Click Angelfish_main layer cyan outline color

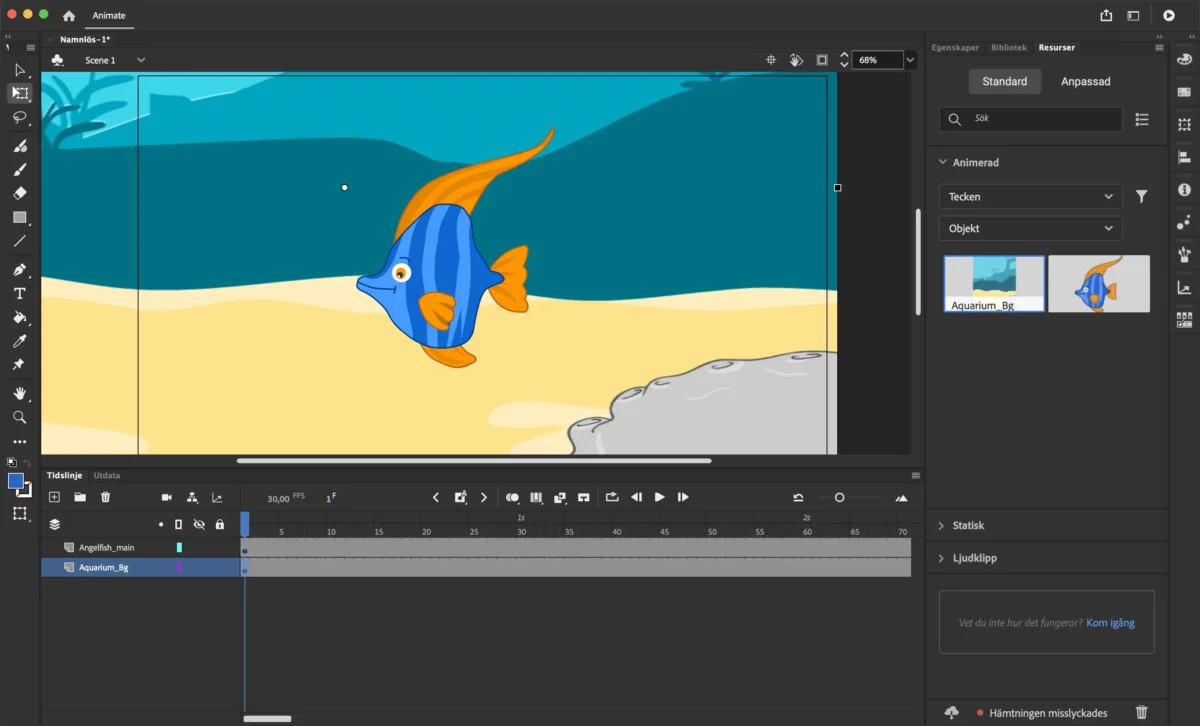[179, 548]
